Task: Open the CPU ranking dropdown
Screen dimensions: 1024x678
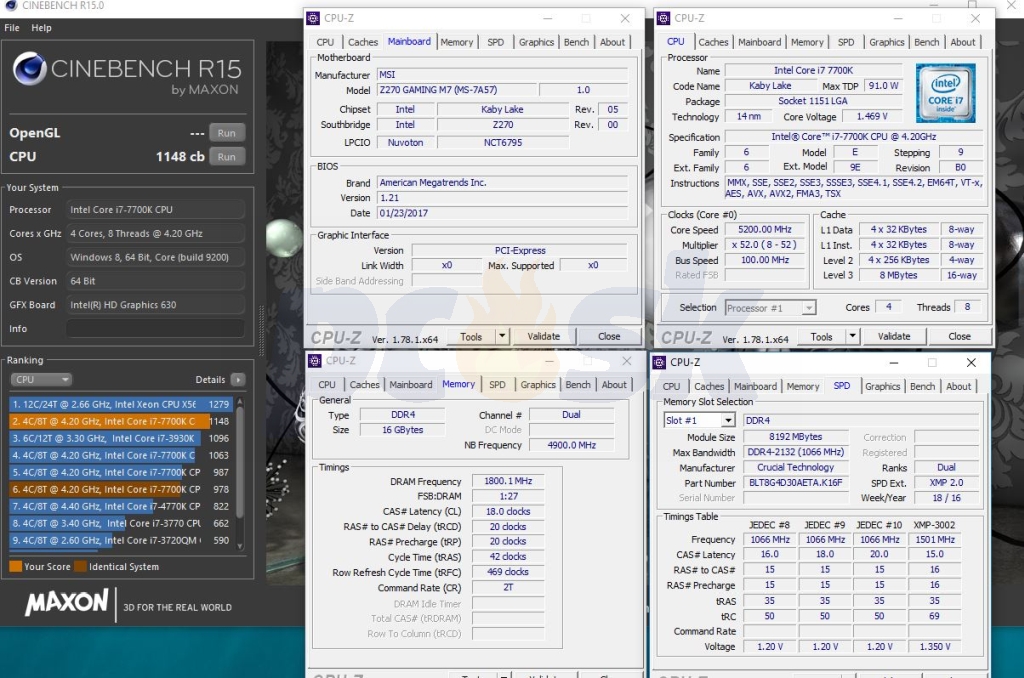Action: [x=40, y=379]
